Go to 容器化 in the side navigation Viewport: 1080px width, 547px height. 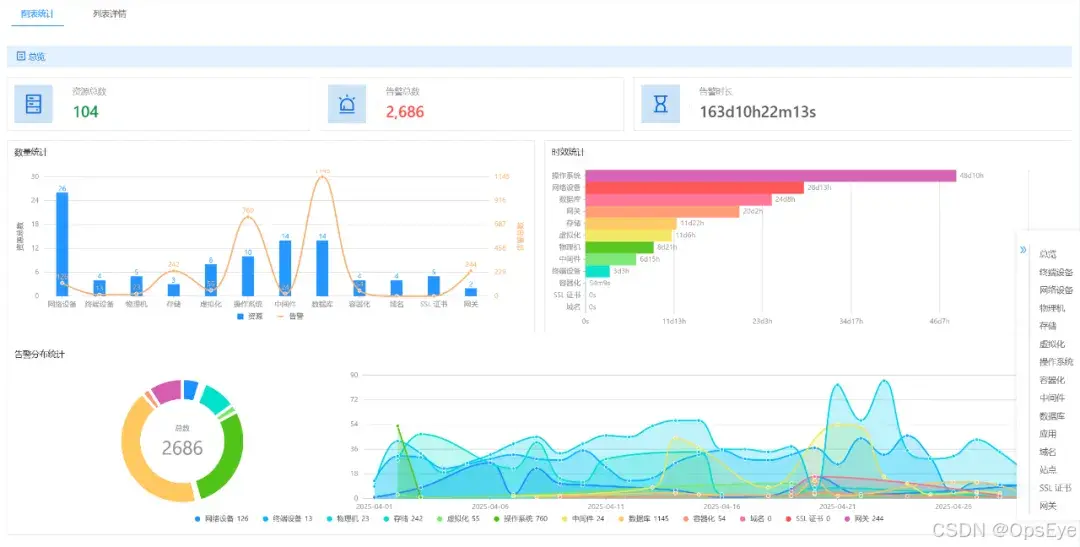[x=1051, y=380]
